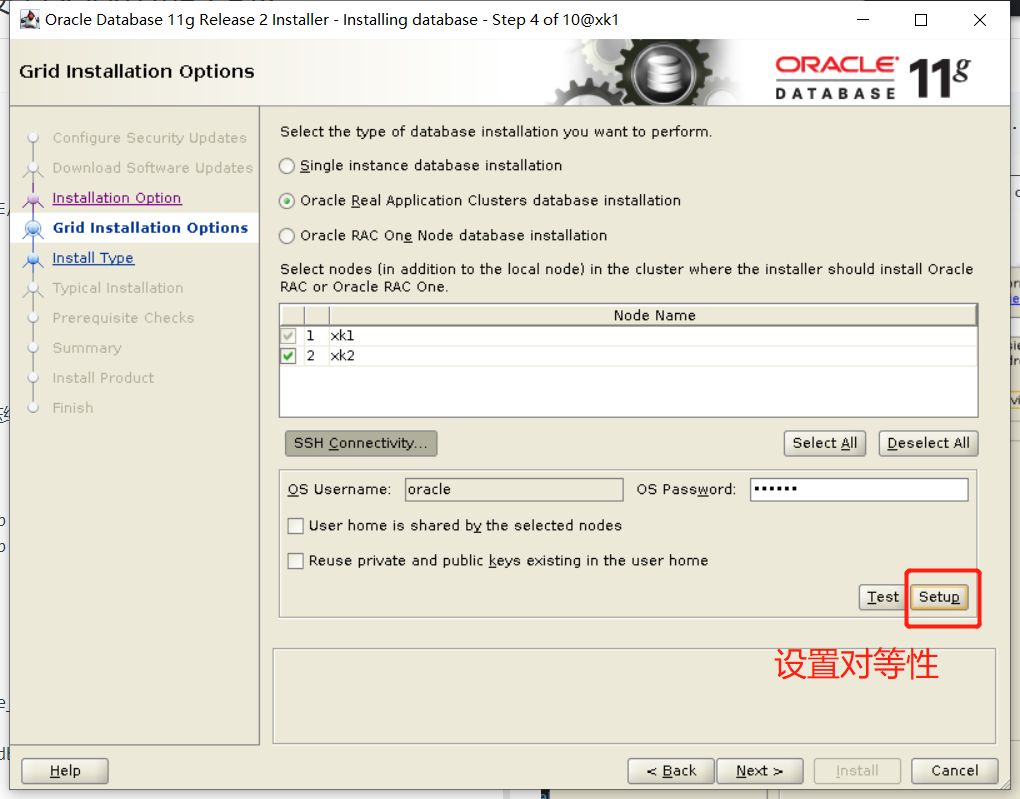Open SSH Connectivity panel

[x=361, y=443]
